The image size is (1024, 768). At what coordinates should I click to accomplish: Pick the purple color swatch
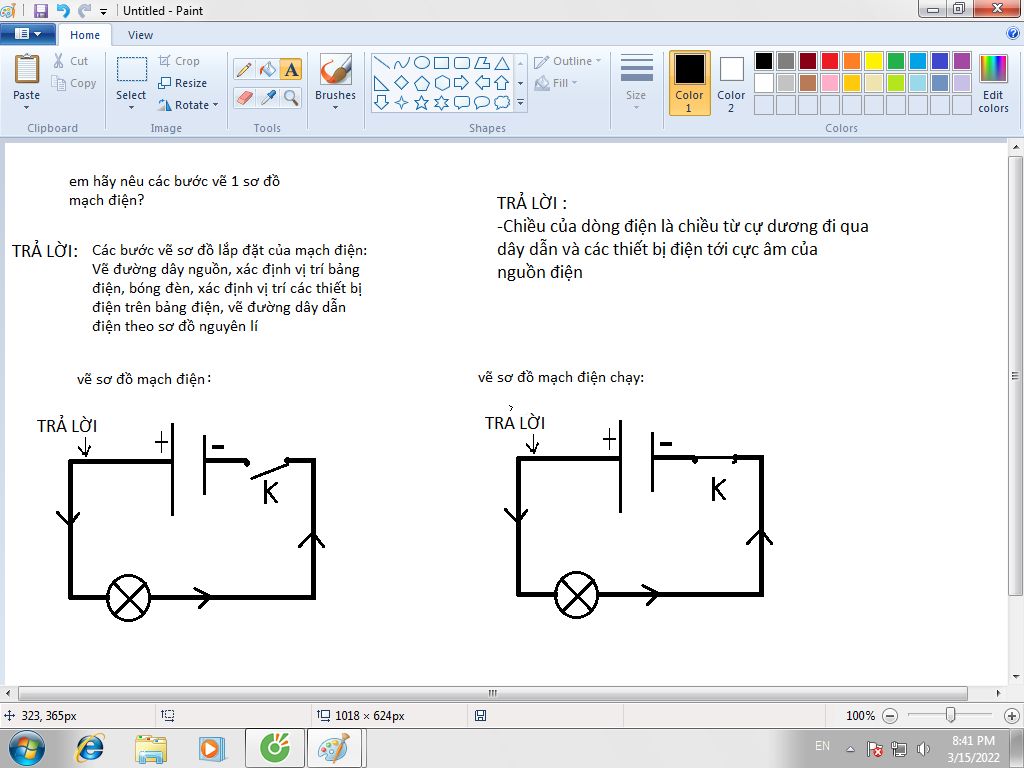[x=962, y=61]
